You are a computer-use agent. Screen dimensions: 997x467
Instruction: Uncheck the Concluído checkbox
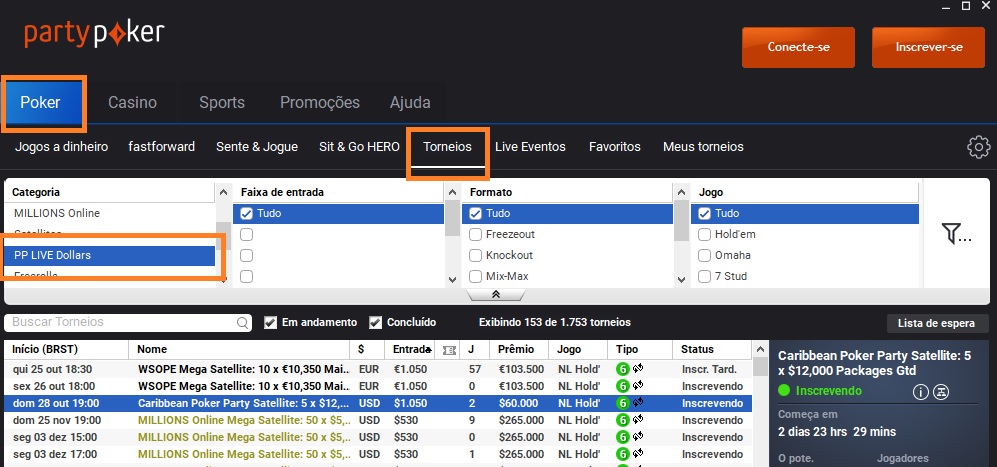[x=375, y=323]
